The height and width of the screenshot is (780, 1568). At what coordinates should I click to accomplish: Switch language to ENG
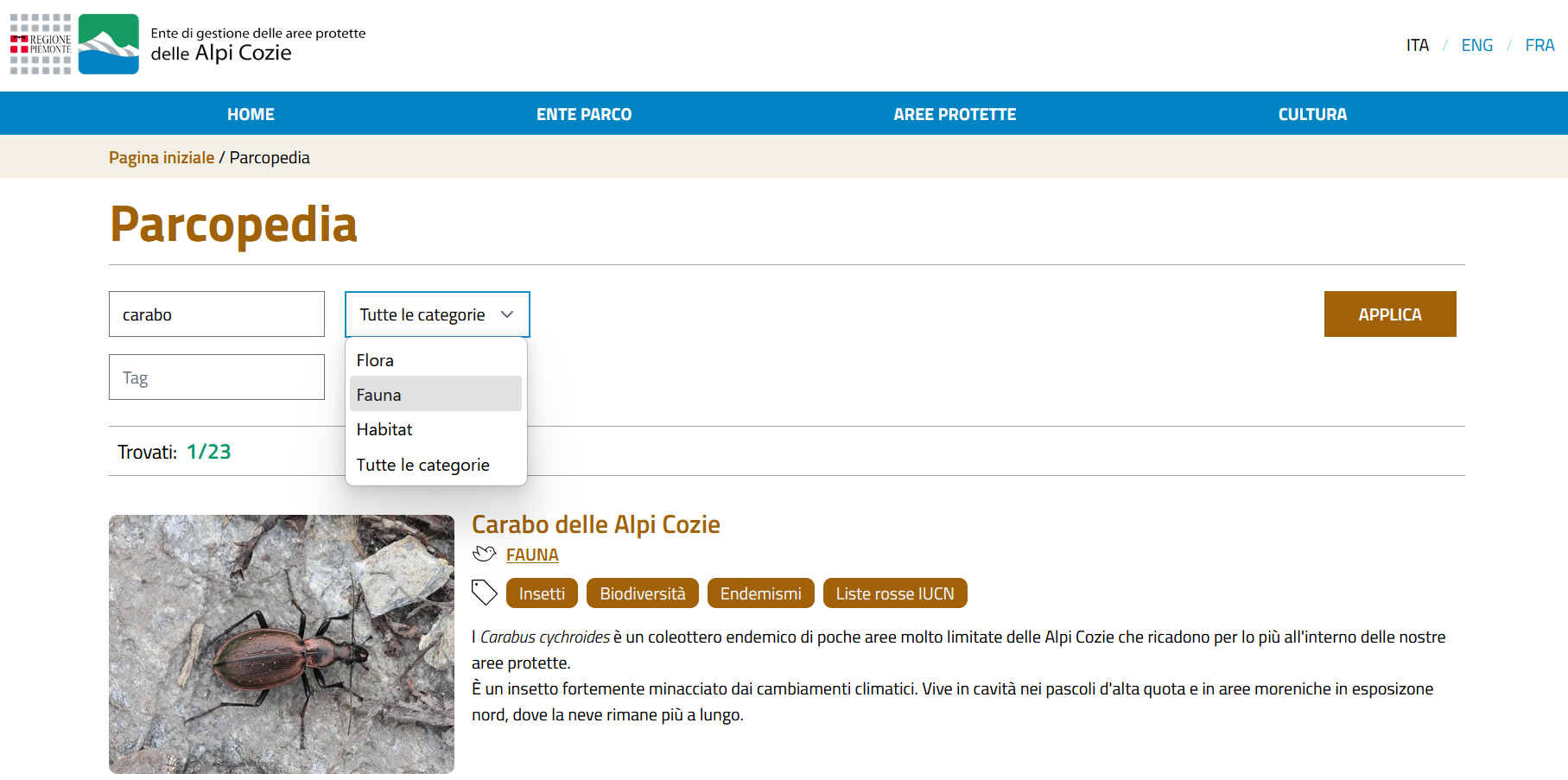click(1476, 45)
